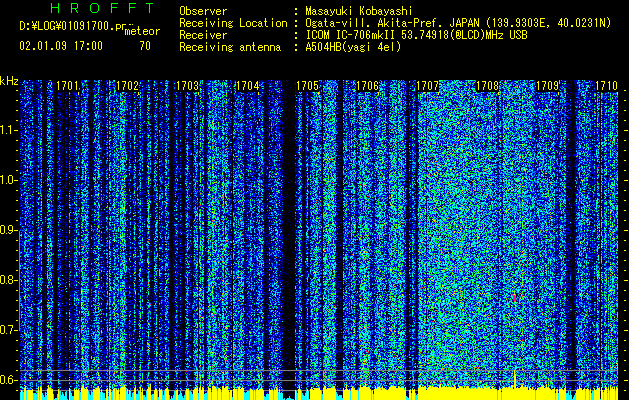
Task: Click the 0.6 kHz axis tick label
Action: [x=8, y=380]
